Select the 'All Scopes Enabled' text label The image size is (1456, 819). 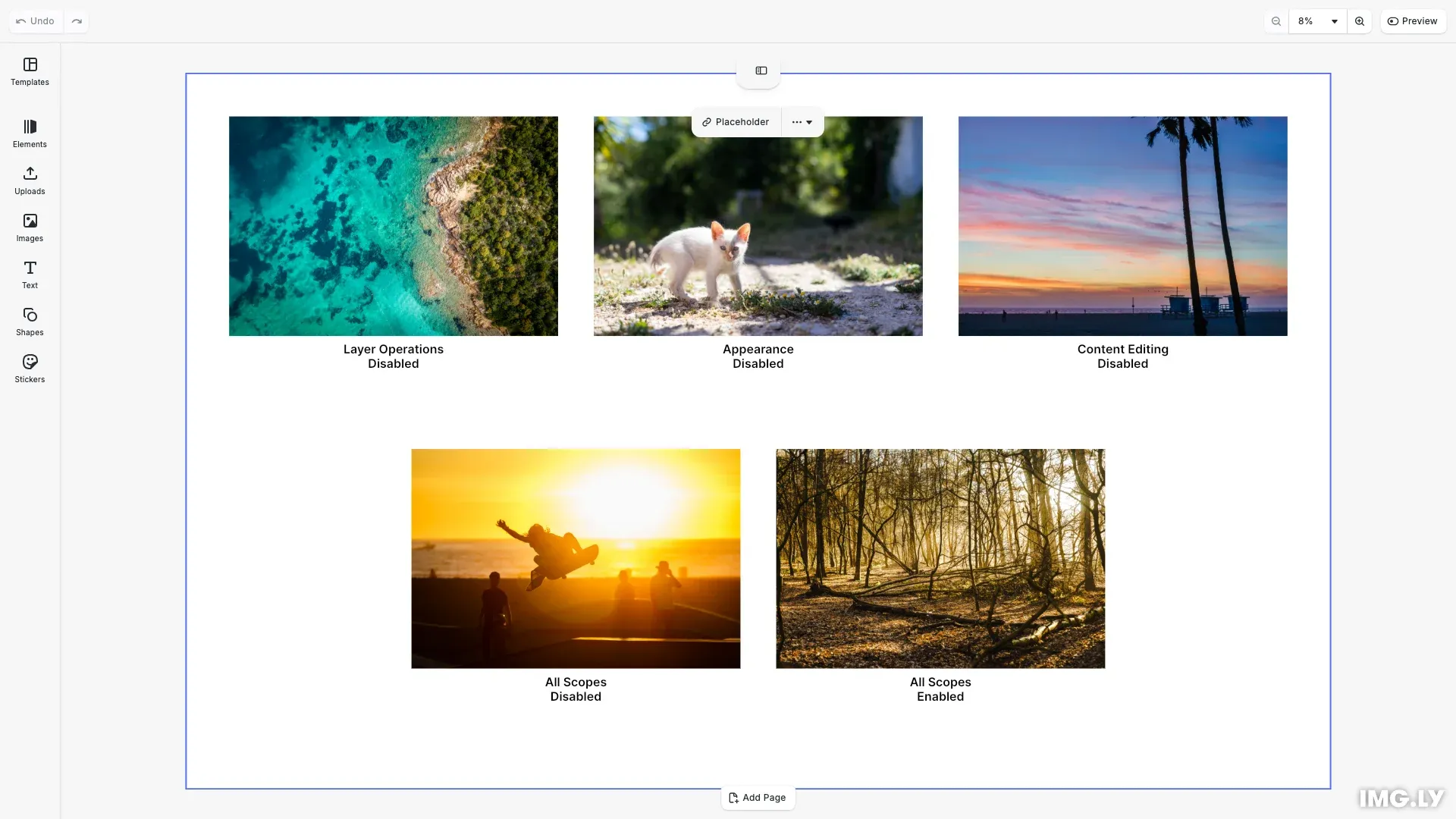[940, 689]
